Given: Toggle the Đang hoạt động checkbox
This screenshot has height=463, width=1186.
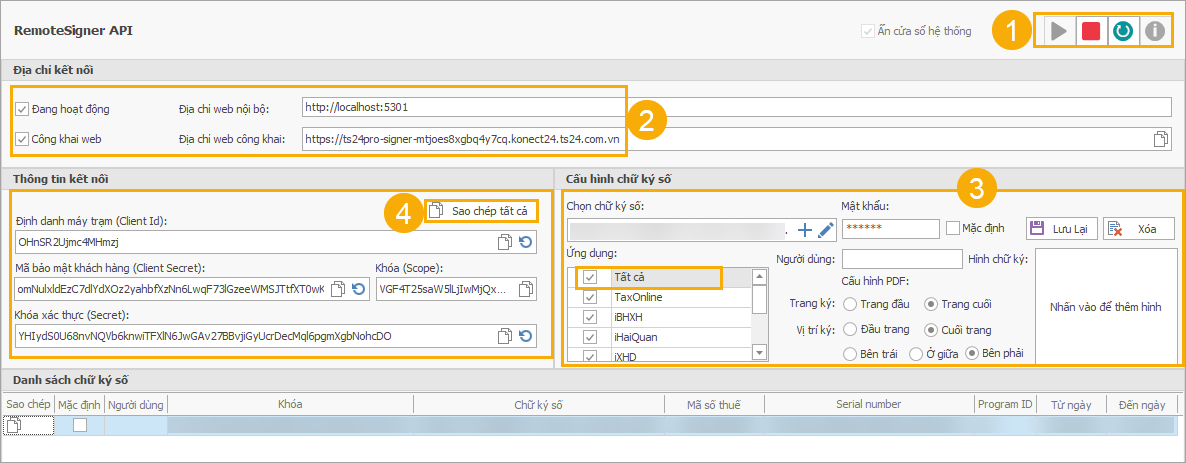Looking at the screenshot, I should tap(21, 109).
